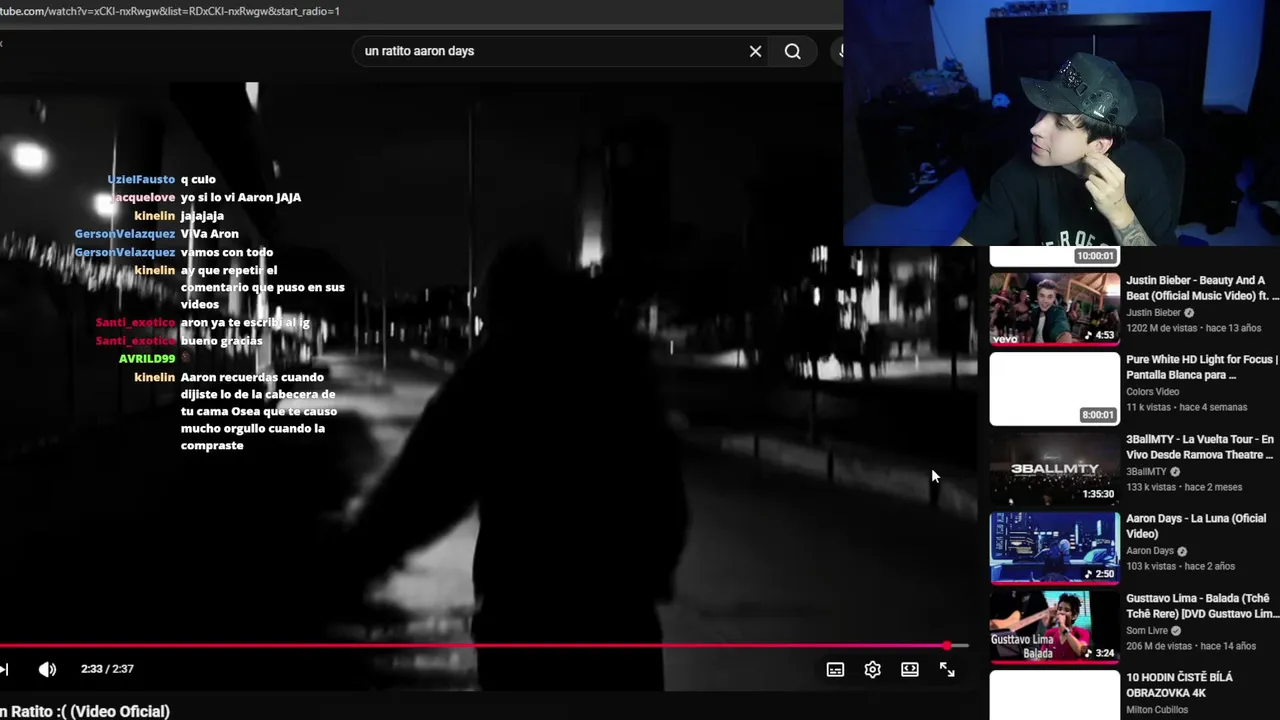Click the 4:53 duration badge
1280x720 pixels.
click(x=1099, y=336)
